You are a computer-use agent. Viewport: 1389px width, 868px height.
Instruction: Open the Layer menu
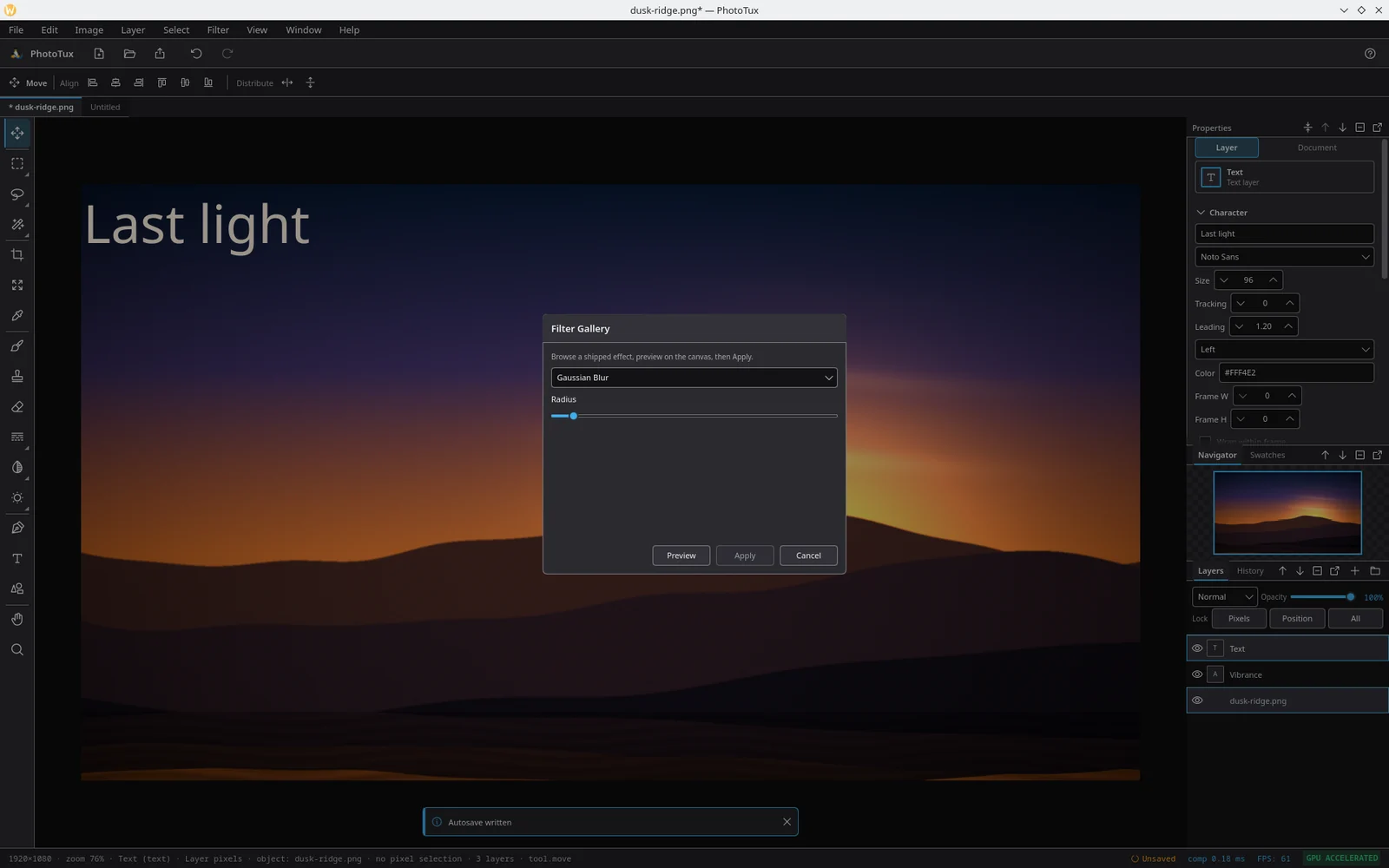[x=133, y=30]
